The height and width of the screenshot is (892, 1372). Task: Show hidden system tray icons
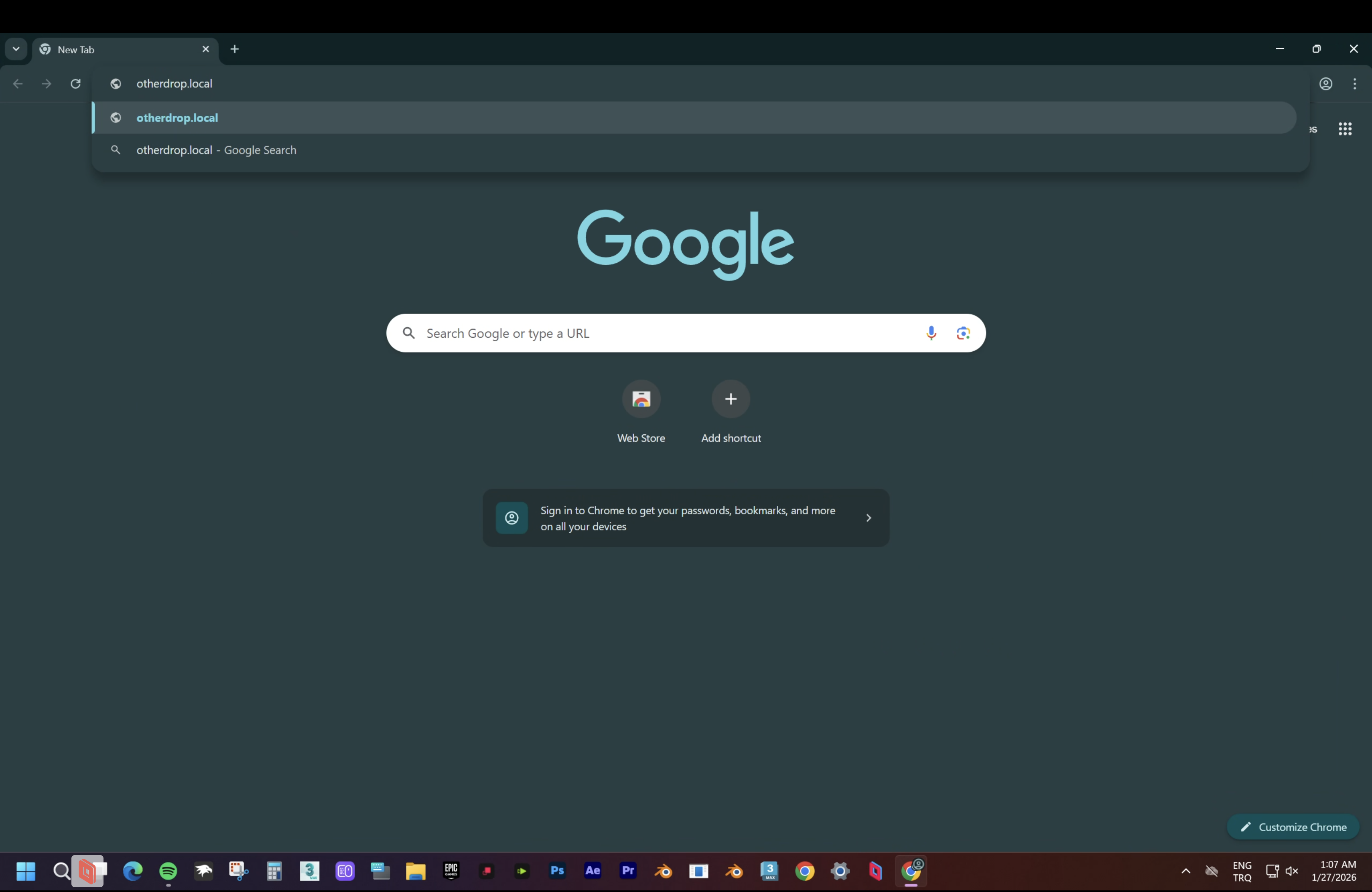click(x=1186, y=872)
